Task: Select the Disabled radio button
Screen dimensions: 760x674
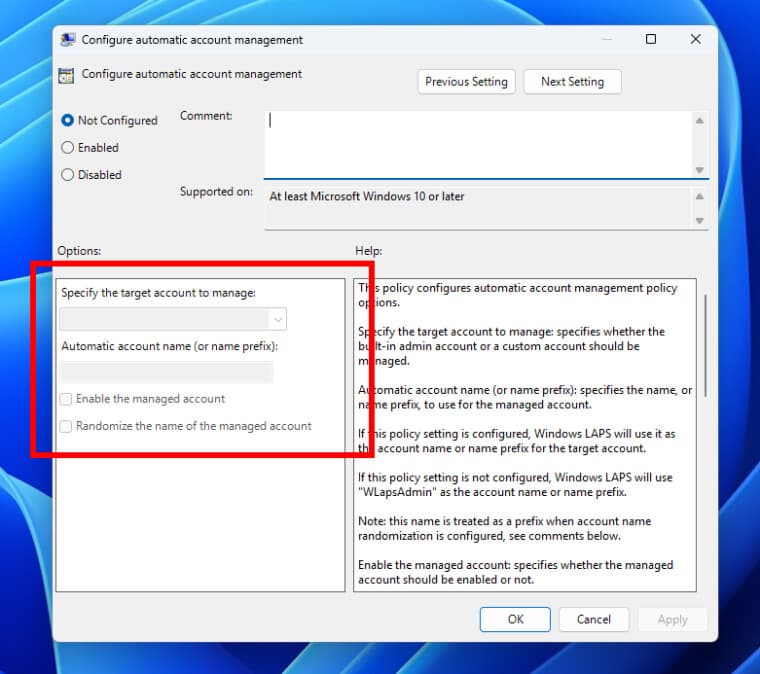Action: 68,174
